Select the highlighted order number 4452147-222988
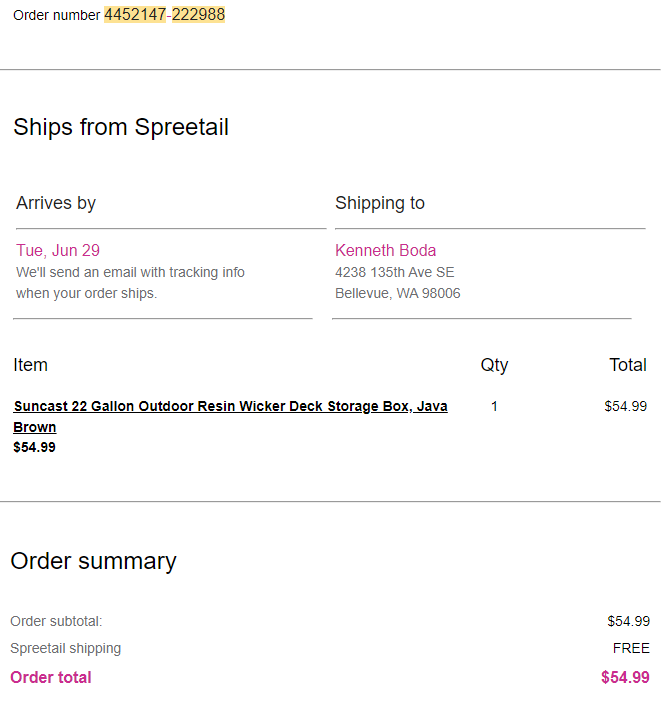The width and height of the screenshot is (666, 711). tap(165, 15)
